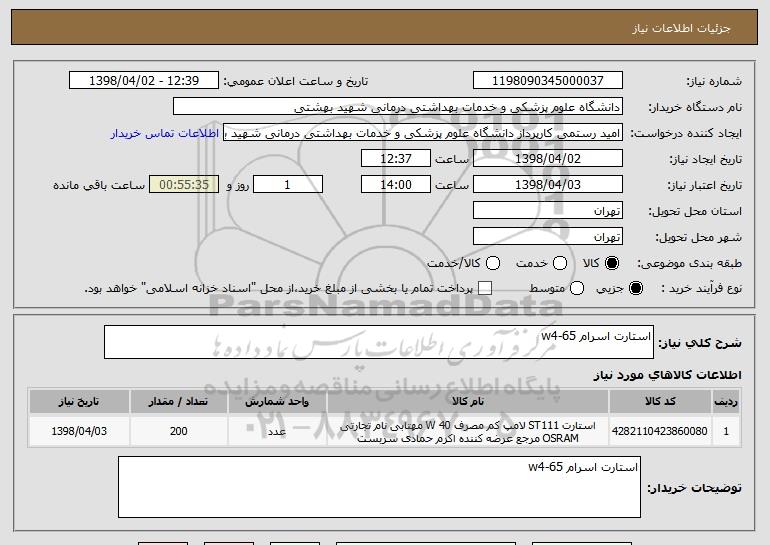Screen dimensions: 770x545
Task: Select the کالا radio button
Action: [x=612, y=263]
